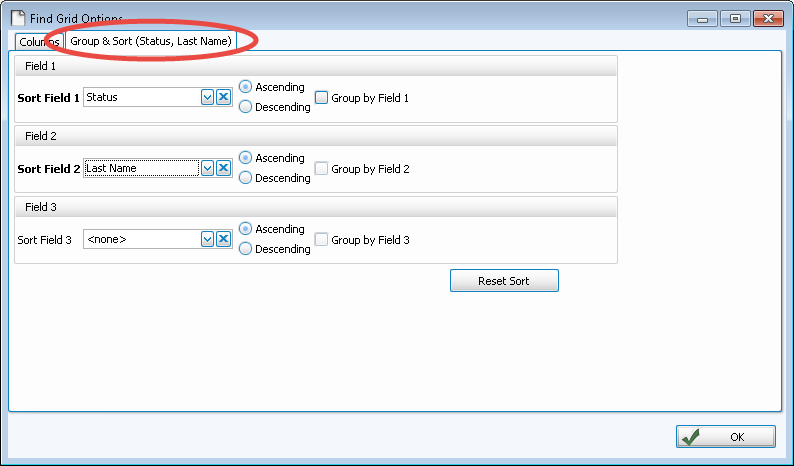Close the Find Grid Options window
Image resolution: width=794 pixels, height=466 pixels.
(x=767, y=18)
